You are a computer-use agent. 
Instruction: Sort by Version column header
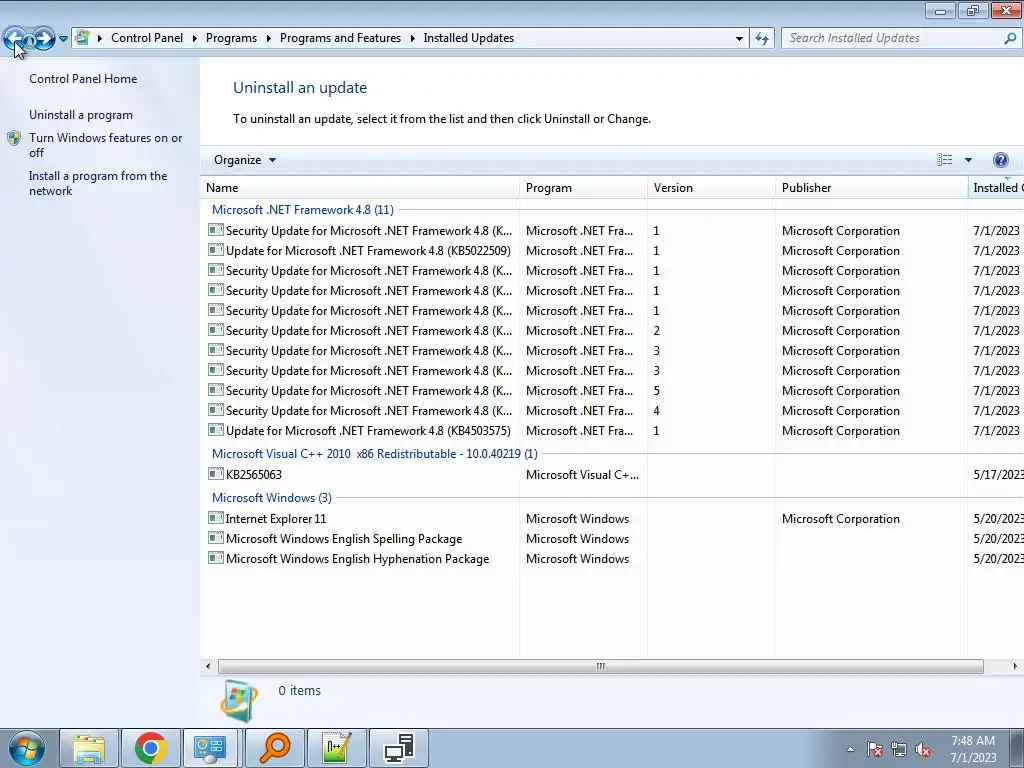(711, 187)
